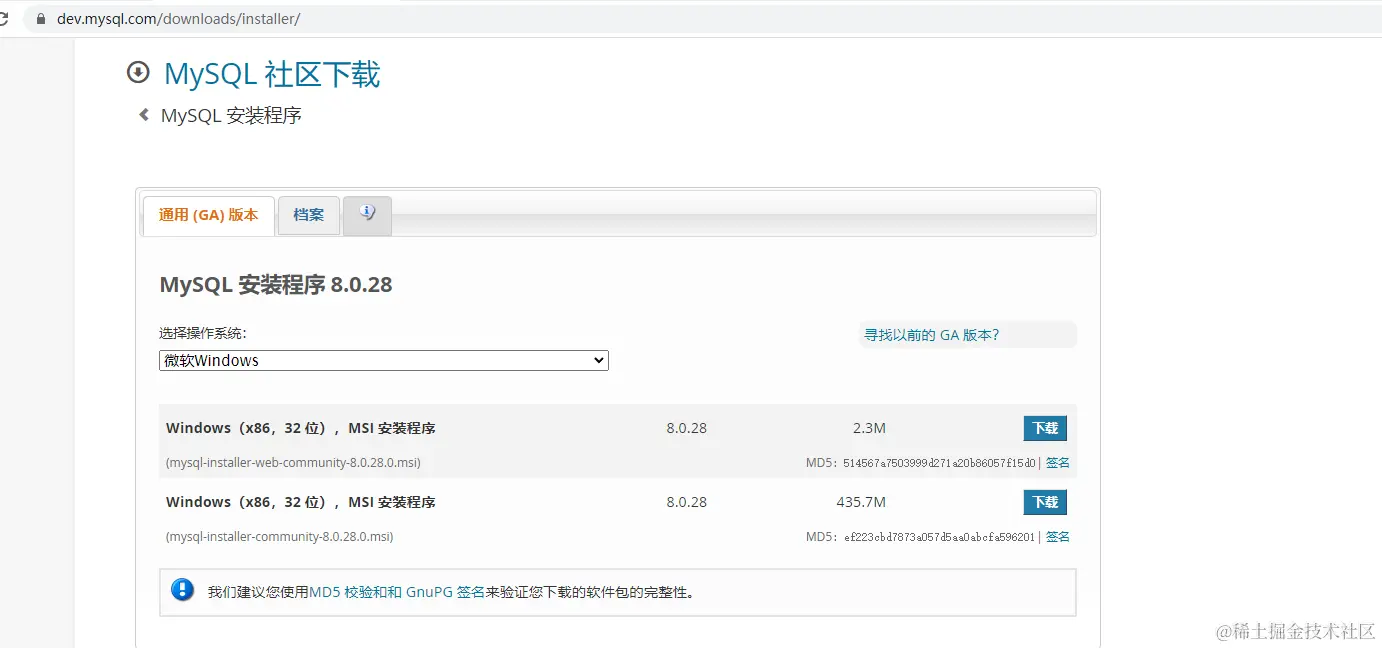
Task: Switch to the 档案 tab
Action: pos(309,215)
